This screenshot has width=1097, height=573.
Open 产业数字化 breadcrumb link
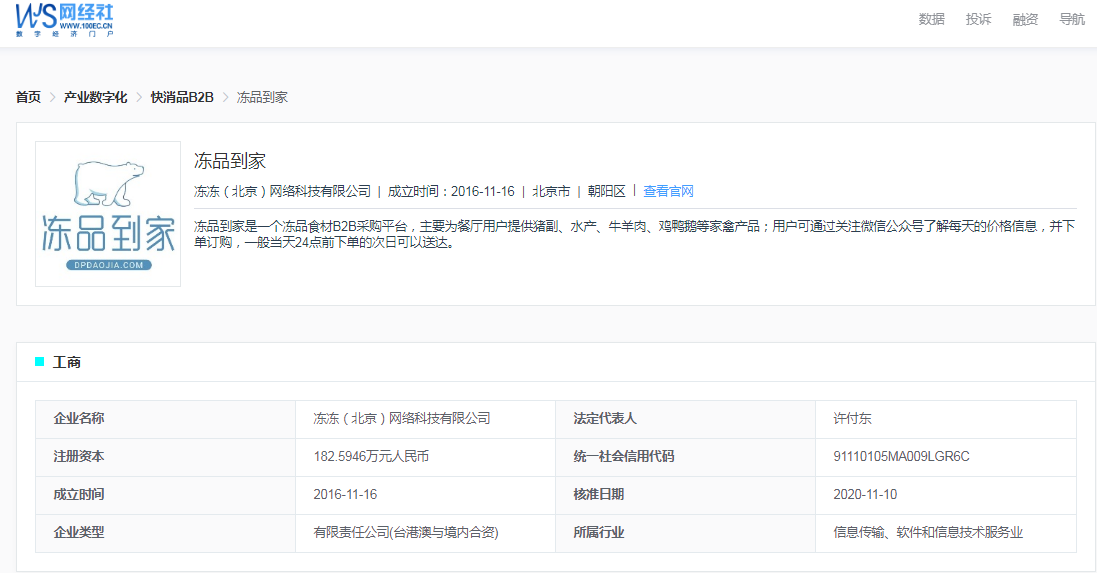[x=95, y=97]
